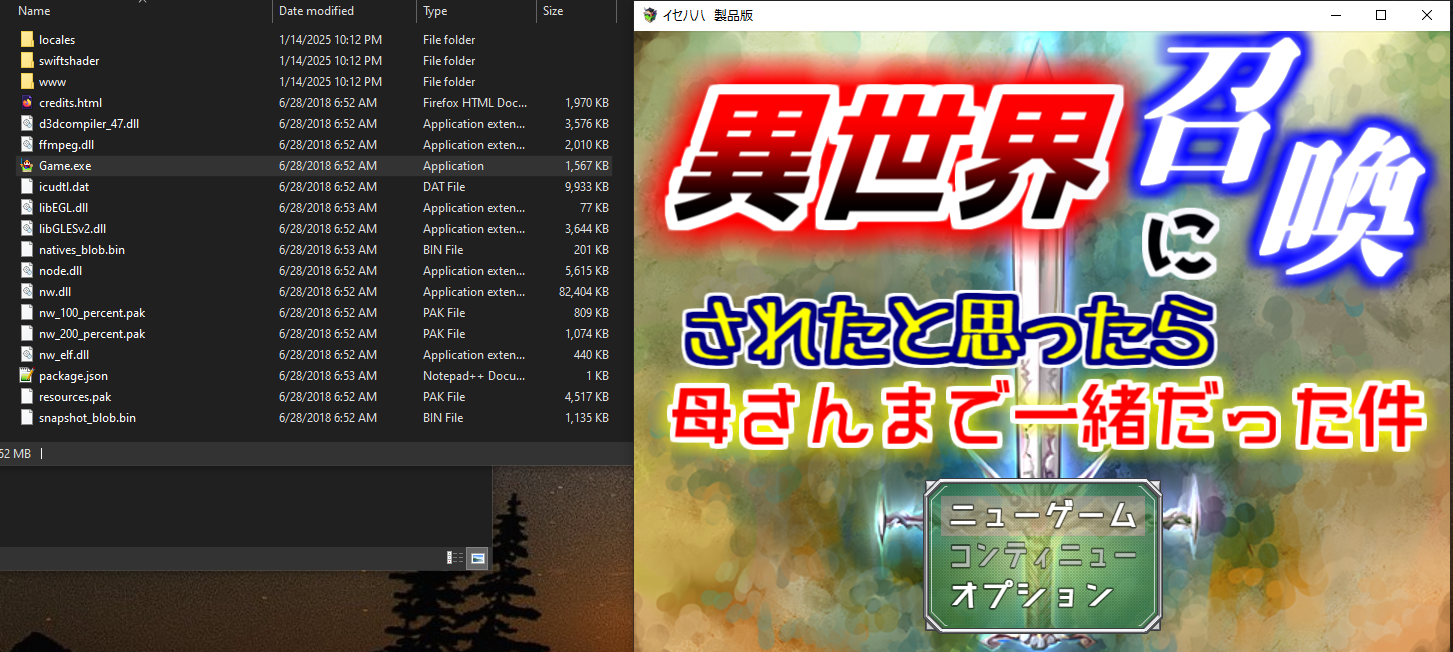Switch to large icons view layout
Screen dimensions: 1453x652
(x=477, y=558)
